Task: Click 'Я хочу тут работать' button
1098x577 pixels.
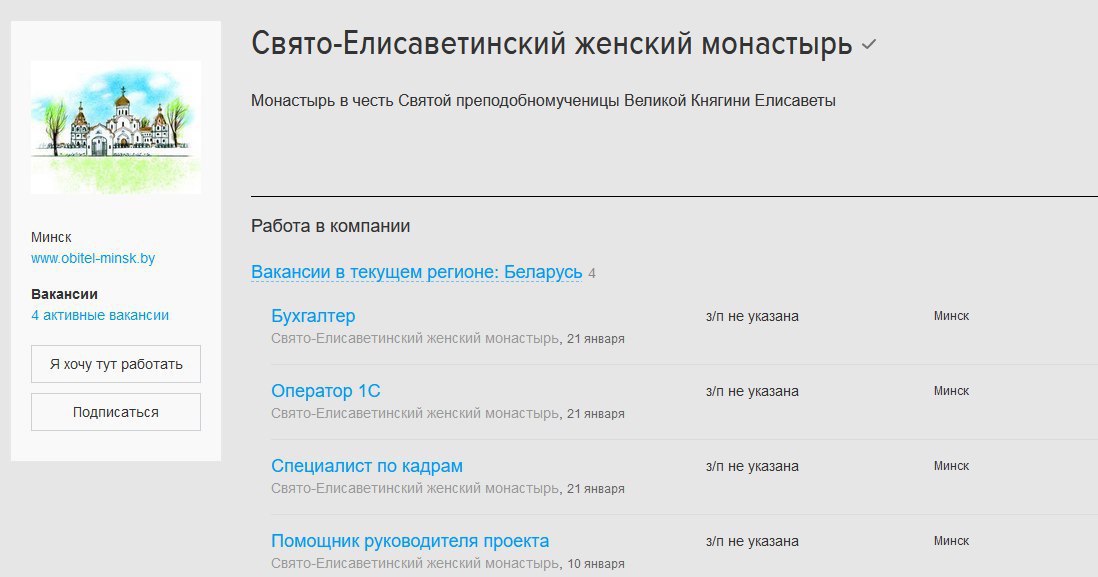Action: coord(116,364)
